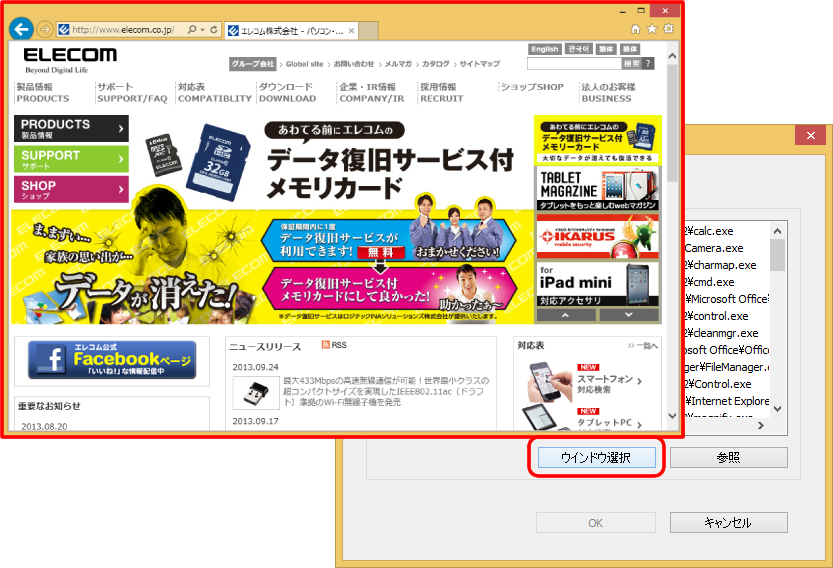The width and height of the screenshot is (833, 568).
Task: Open 製品情報 PRODUCTS menu
Action: (42, 92)
